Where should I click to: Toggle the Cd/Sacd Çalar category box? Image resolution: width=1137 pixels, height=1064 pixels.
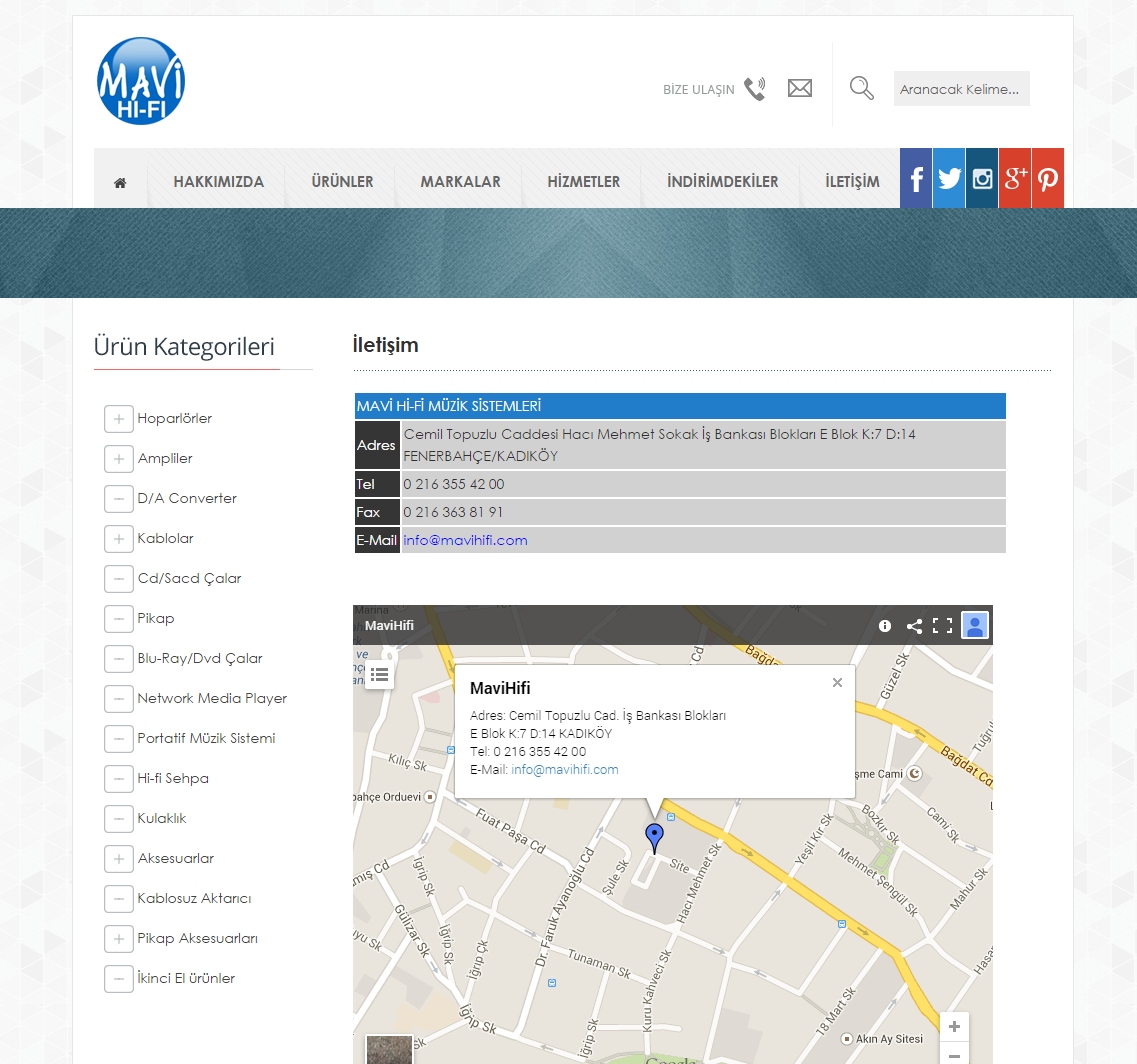[x=119, y=578]
